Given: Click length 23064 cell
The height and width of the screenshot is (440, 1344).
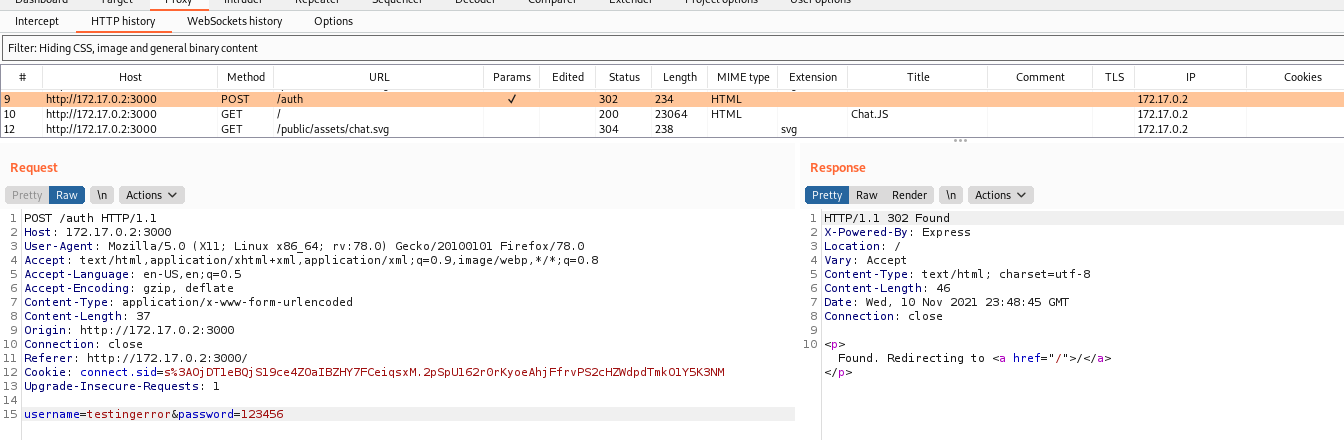Looking at the screenshot, I should pyautogui.click(x=671, y=114).
